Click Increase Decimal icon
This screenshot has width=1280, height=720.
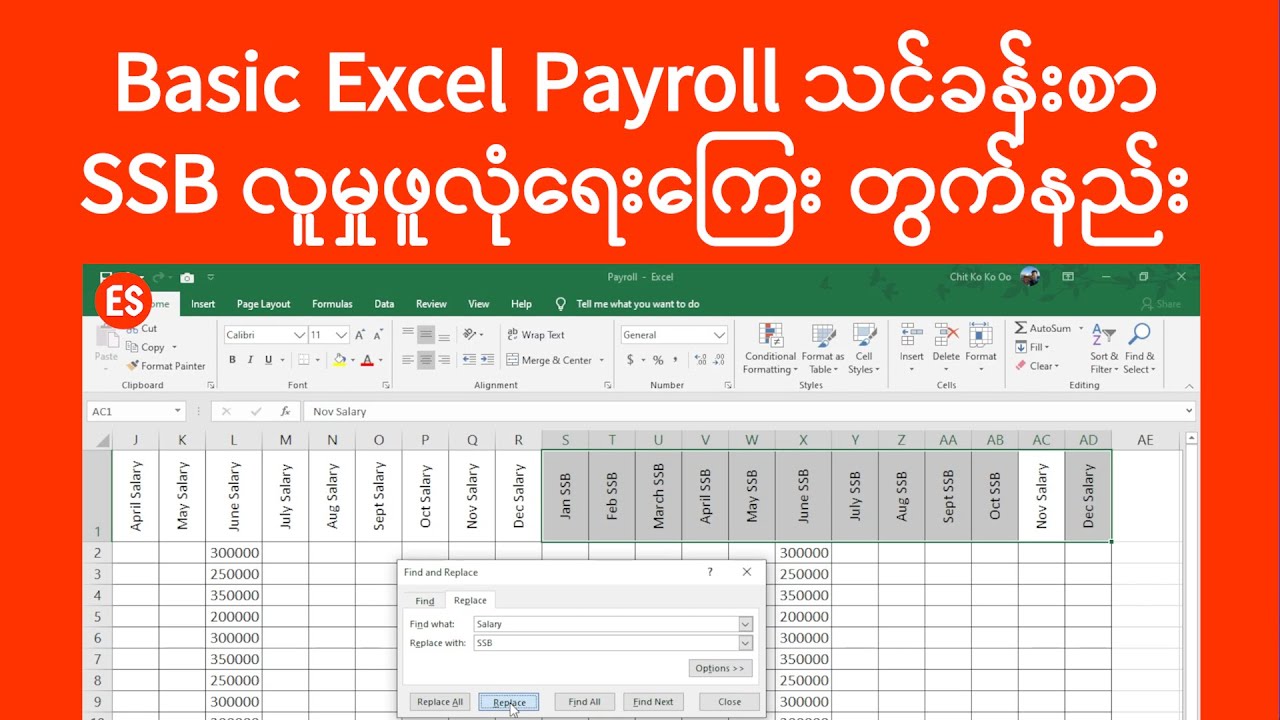click(x=699, y=360)
